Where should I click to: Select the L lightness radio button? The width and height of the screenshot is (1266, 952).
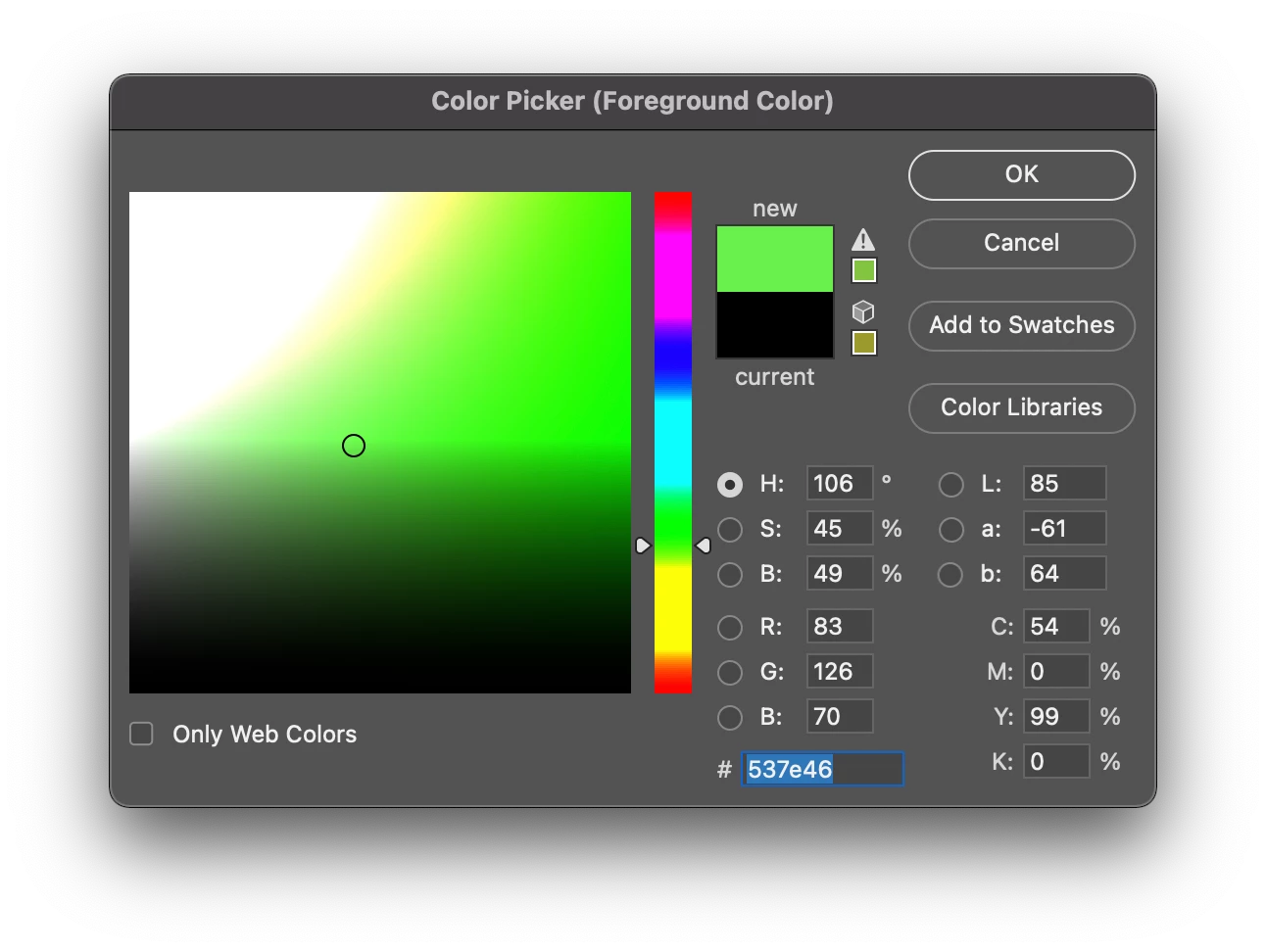pos(950,484)
